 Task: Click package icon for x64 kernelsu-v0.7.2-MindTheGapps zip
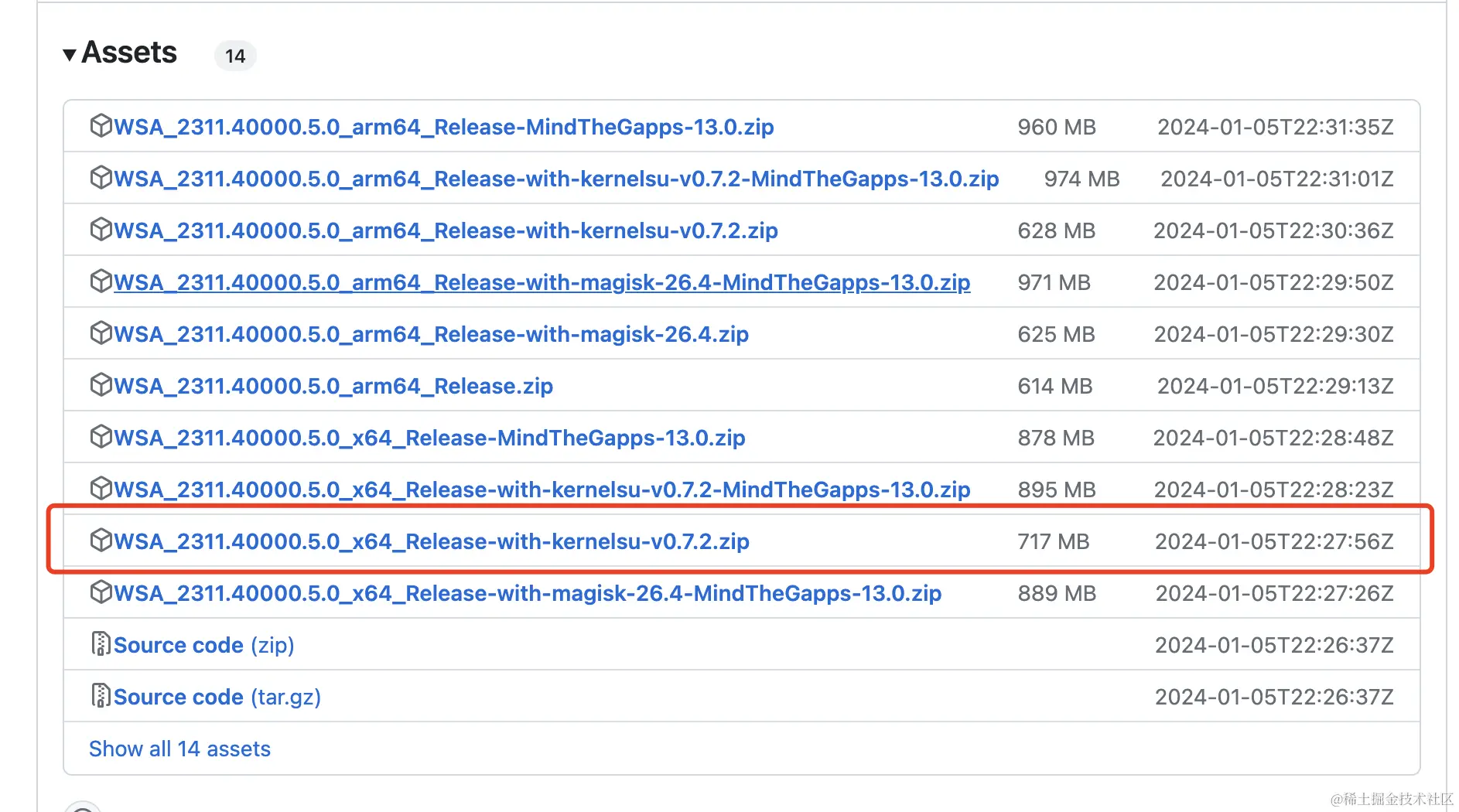tap(101, 488)
